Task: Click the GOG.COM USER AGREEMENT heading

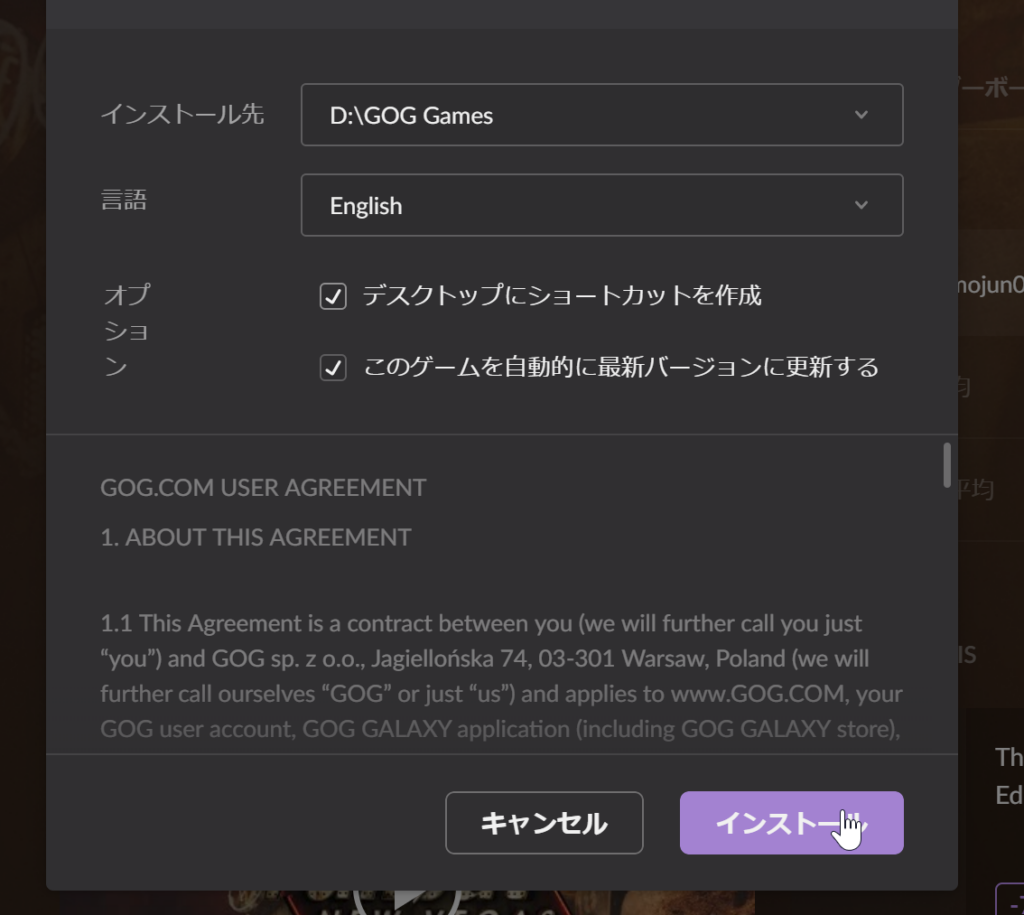Action: (x=263, y=488)
